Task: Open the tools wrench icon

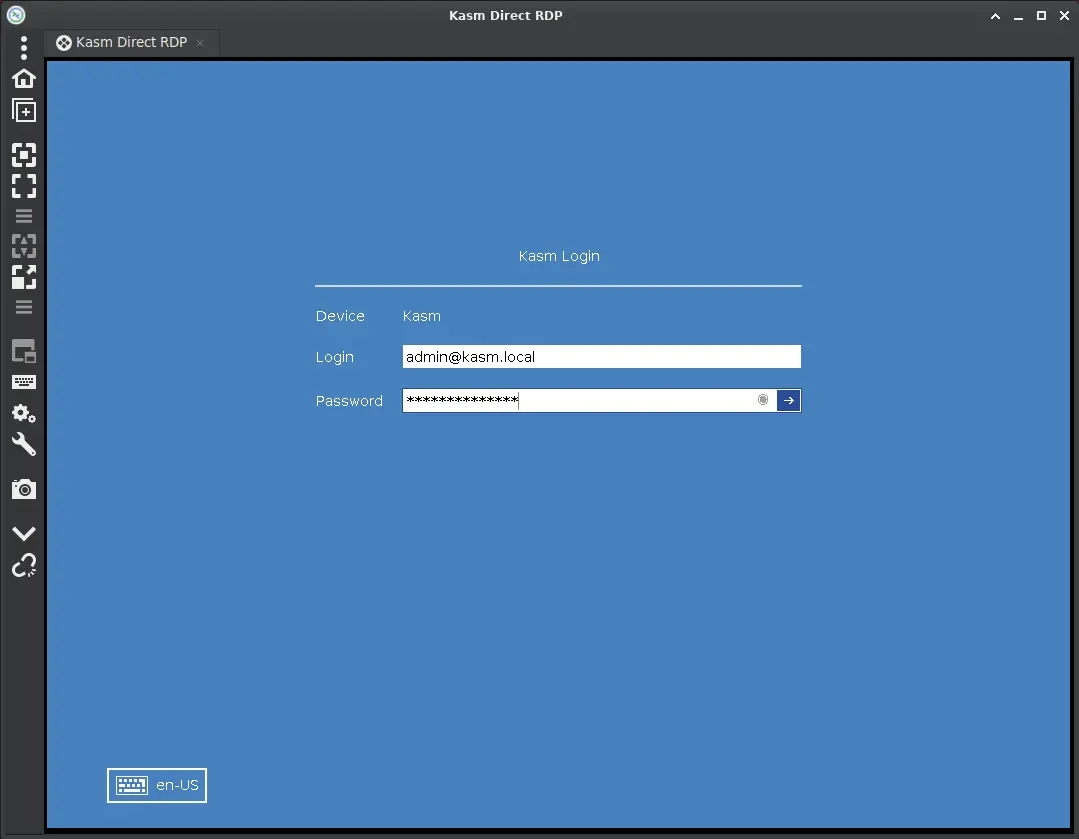Action: pos(24,444)
